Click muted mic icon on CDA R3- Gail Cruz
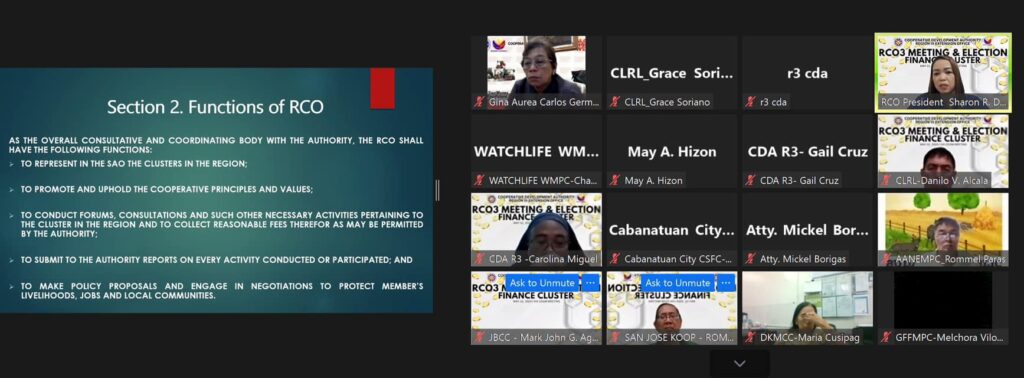The height and width of the screenshot is (378, 1024). click(751, 180)
